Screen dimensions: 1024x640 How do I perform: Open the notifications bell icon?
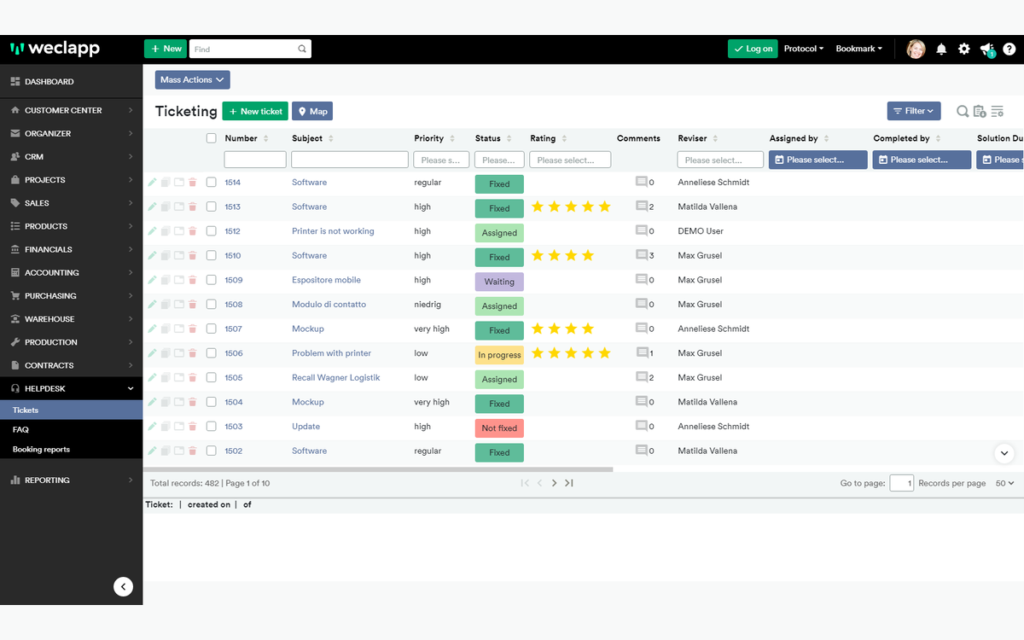pos(941,49)
